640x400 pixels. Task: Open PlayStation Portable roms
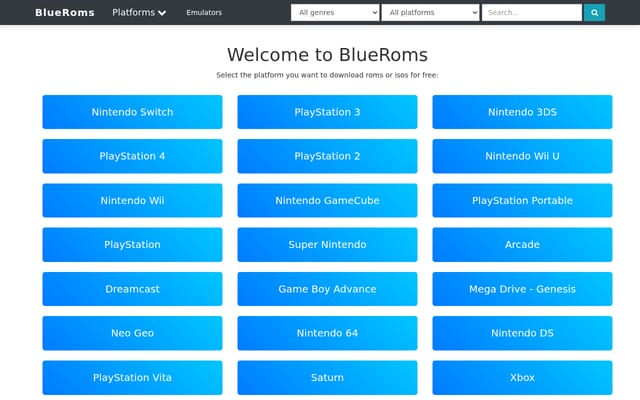[522, 200]
